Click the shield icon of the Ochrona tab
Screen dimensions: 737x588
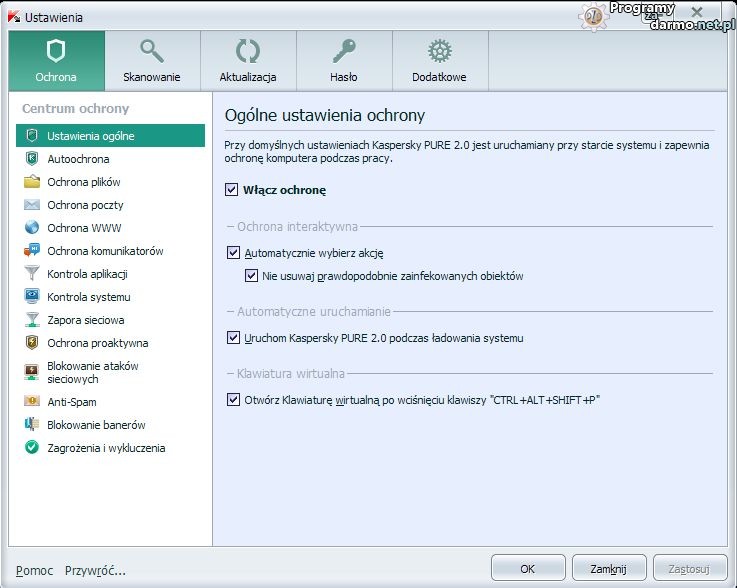(56, 51)
